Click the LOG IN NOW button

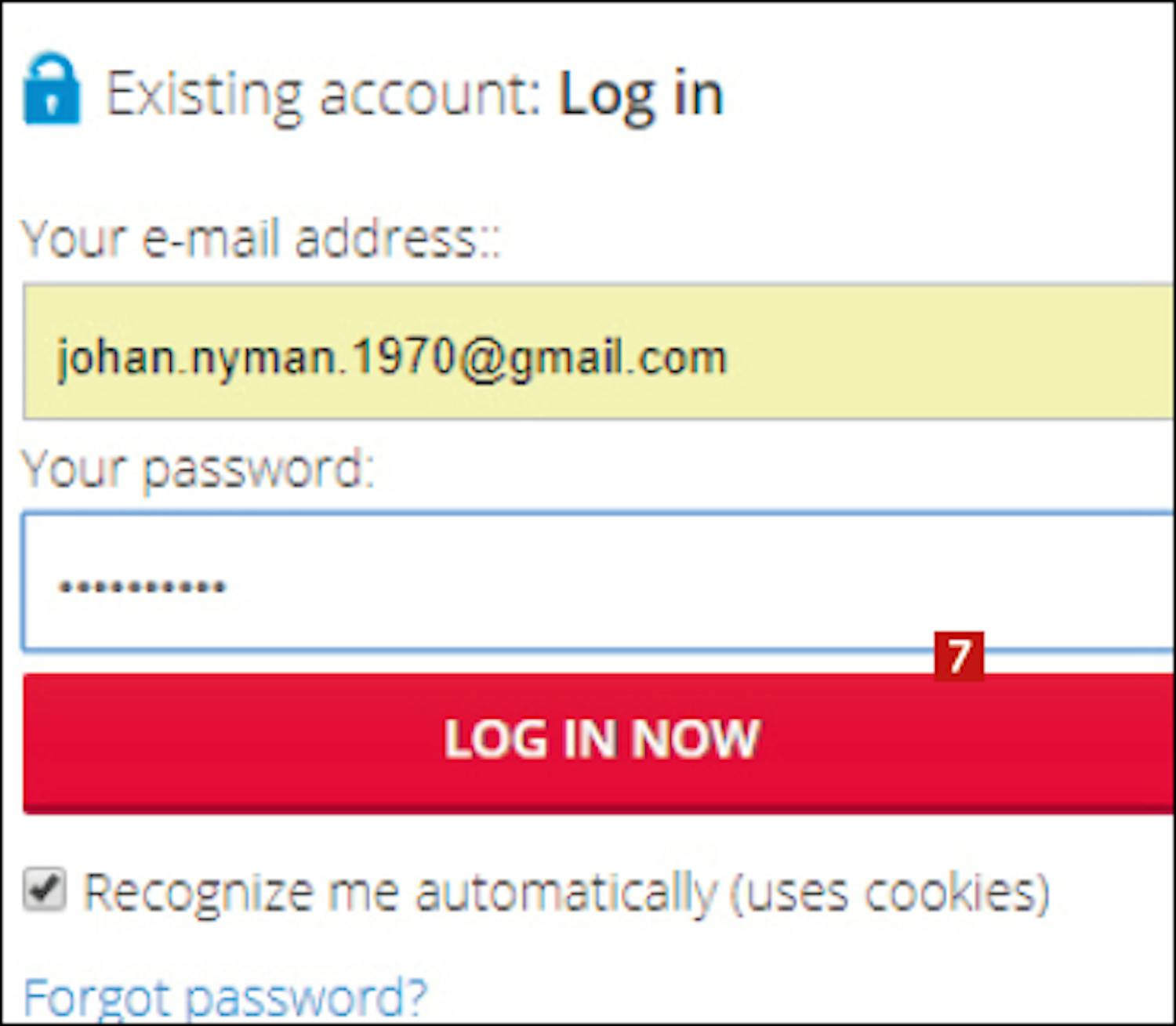[x=600, y=741]
